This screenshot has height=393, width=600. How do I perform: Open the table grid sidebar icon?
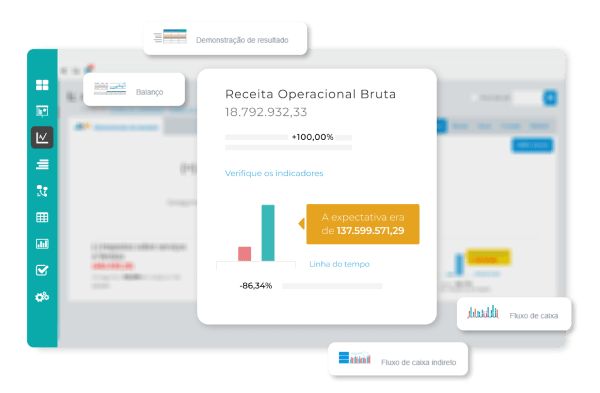pos(42,217)
